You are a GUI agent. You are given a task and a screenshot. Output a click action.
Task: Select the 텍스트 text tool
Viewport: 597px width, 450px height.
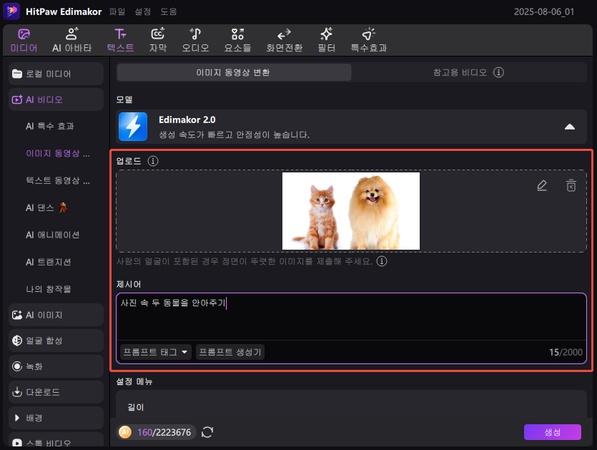[120, 40]
